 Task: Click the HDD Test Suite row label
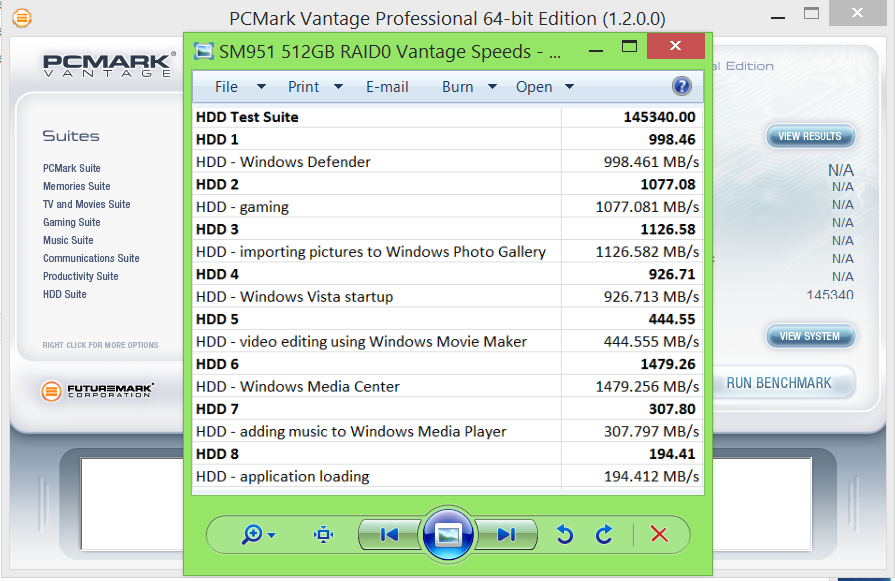[x=247, y=117]
